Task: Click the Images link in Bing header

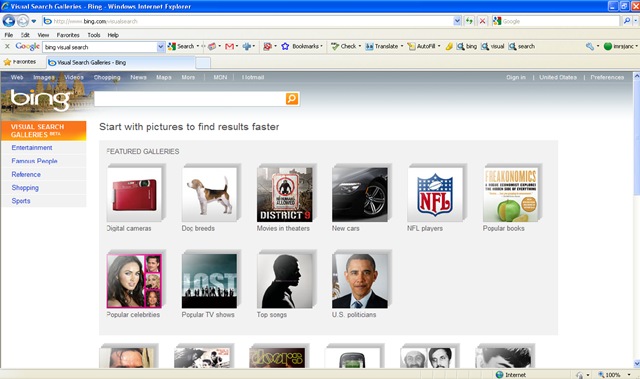Action: point(44,77)
